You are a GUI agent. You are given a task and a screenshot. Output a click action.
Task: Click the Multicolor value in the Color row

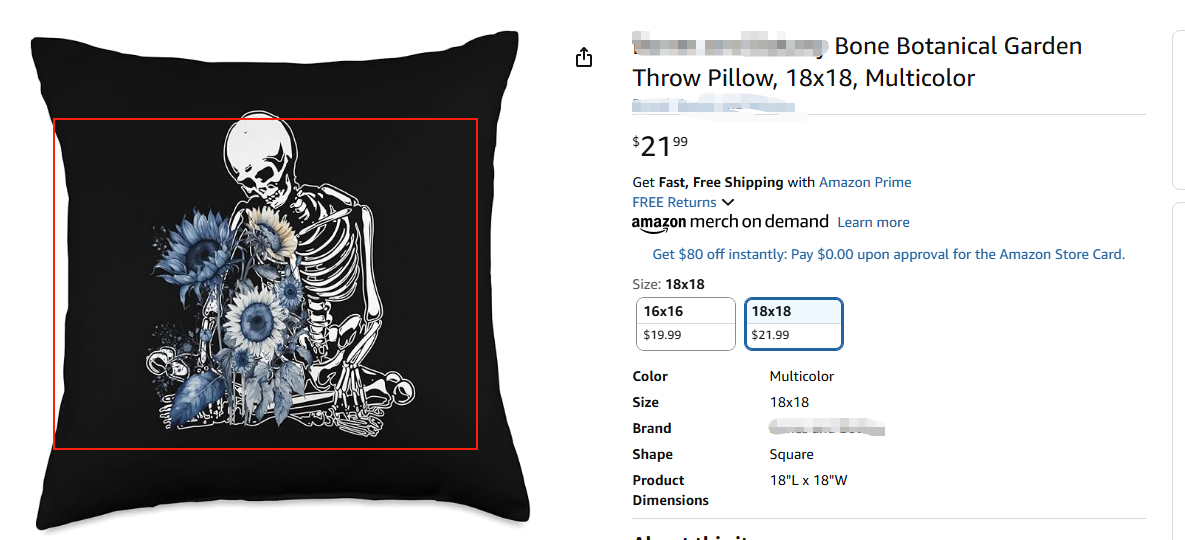coord(801,376)
